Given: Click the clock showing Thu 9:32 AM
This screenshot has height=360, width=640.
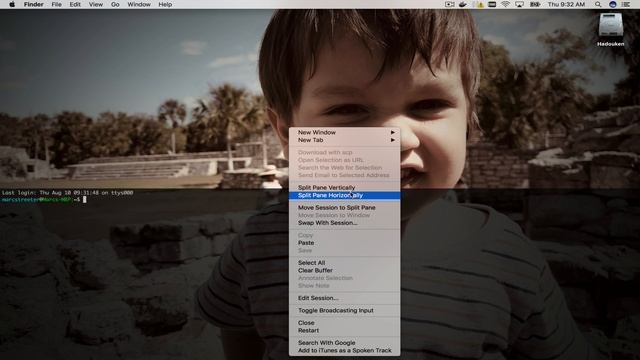Looking at the screenshot, I should [x=566, y=4].
